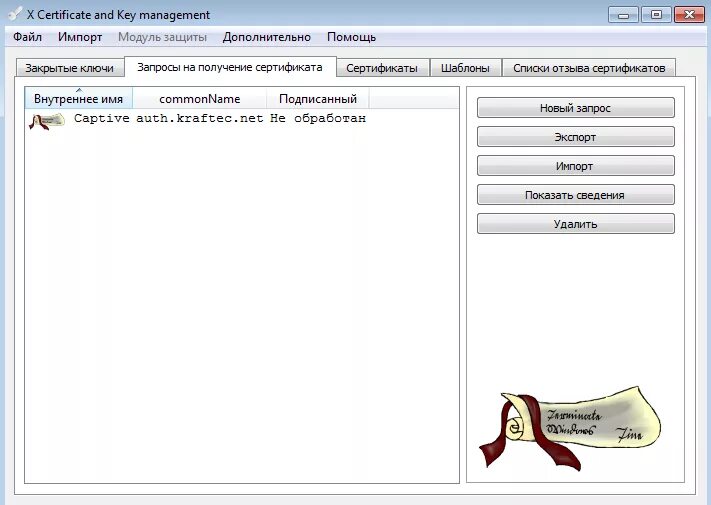
Task: Click the Показать сведения button
Action: tap(575, 195)
